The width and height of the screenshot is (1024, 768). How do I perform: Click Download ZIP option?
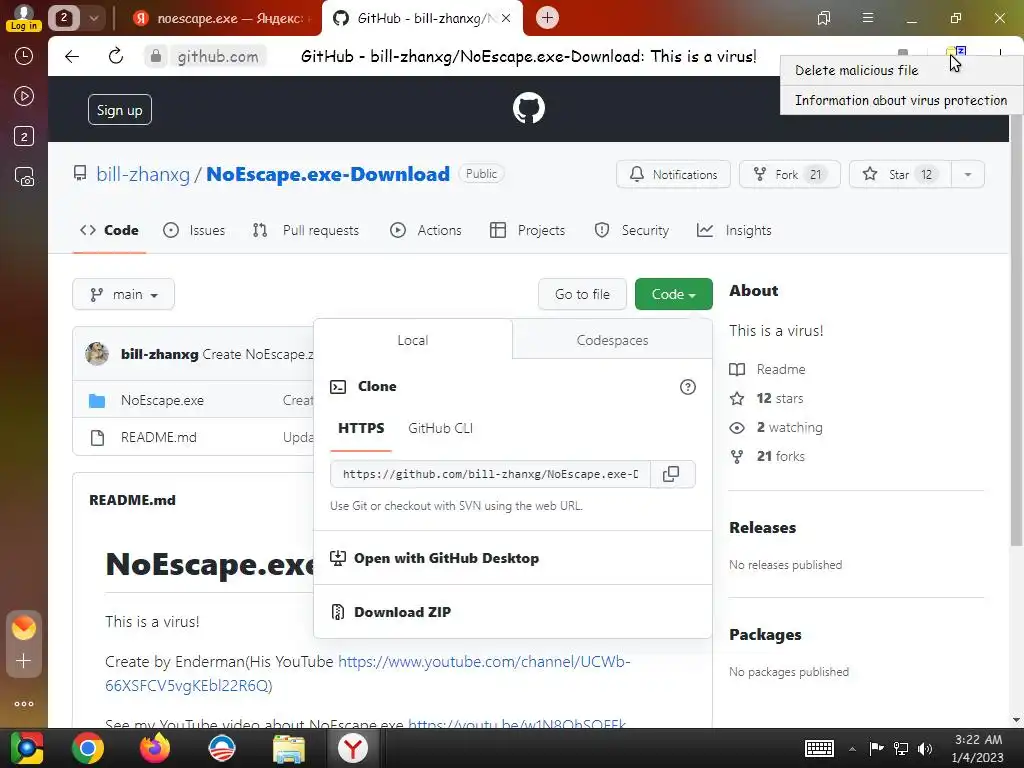point(402,613)
